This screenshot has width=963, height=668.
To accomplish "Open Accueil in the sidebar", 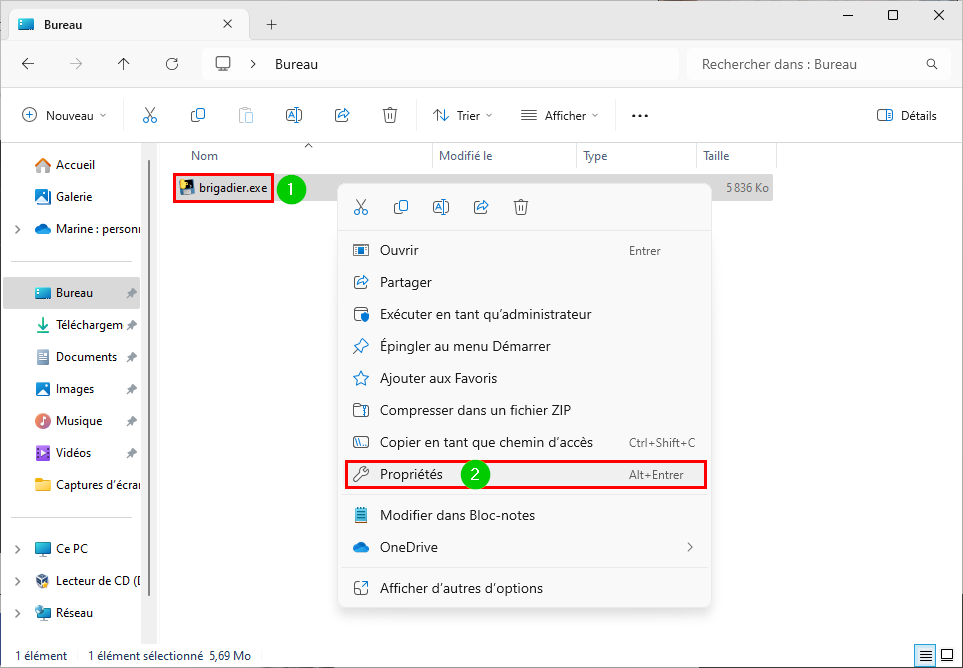I will 72,165.
